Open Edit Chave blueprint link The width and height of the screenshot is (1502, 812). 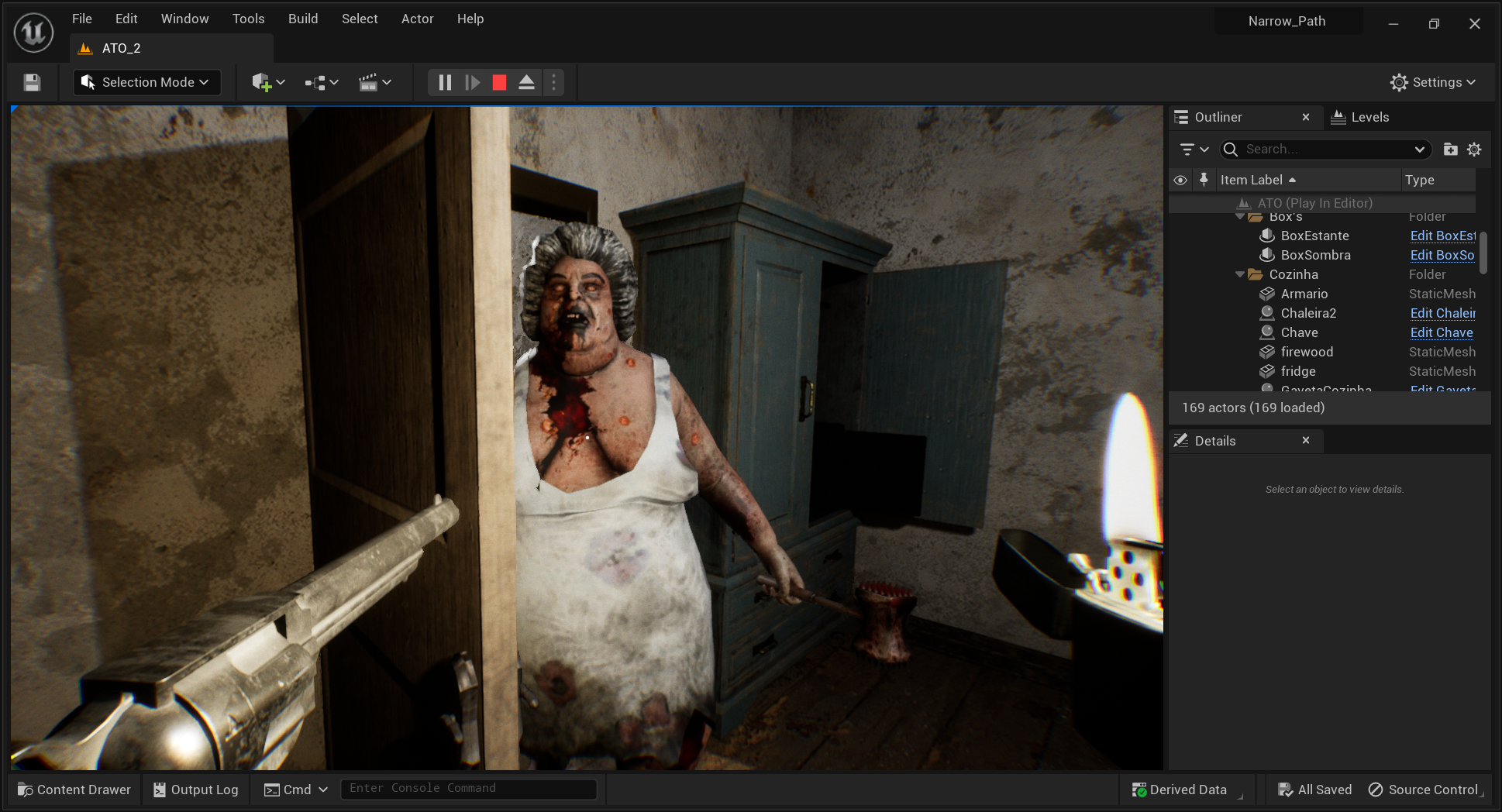(1442, 332)
